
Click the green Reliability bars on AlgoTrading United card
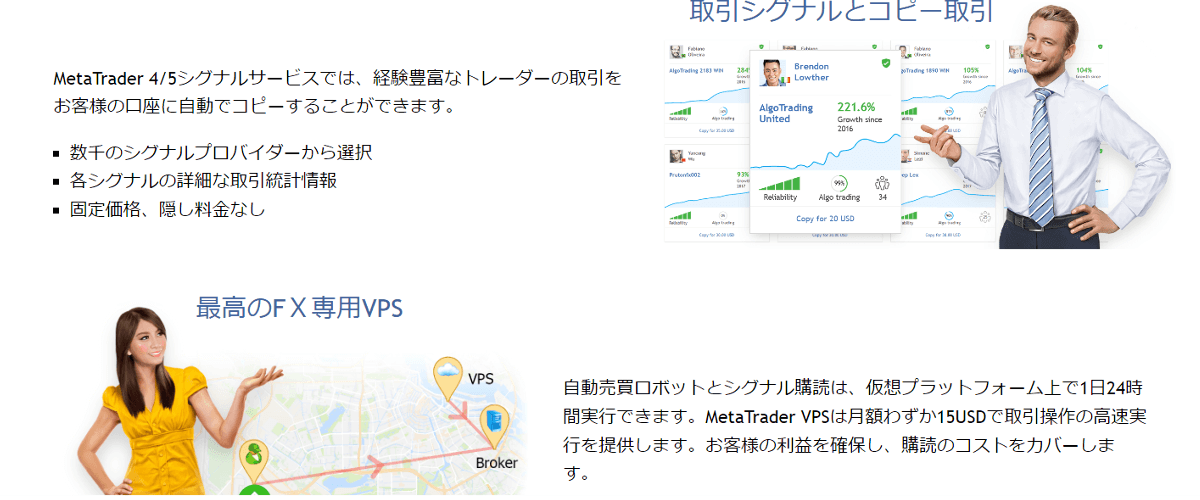780,183
